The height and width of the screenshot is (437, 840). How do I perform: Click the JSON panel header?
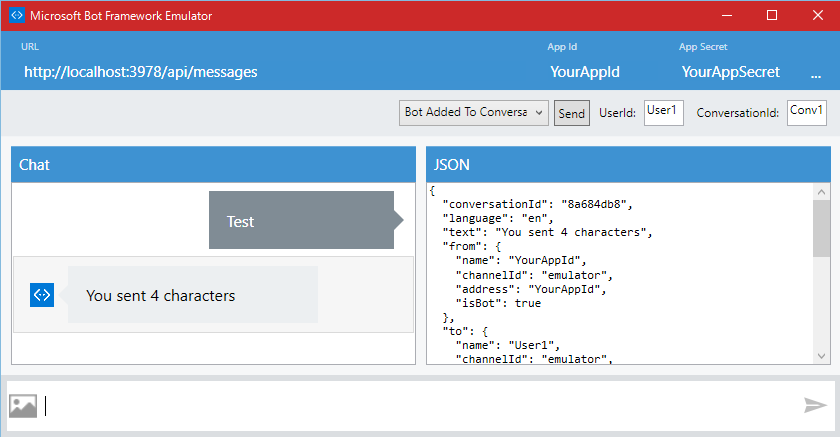(x=628, y=164)
